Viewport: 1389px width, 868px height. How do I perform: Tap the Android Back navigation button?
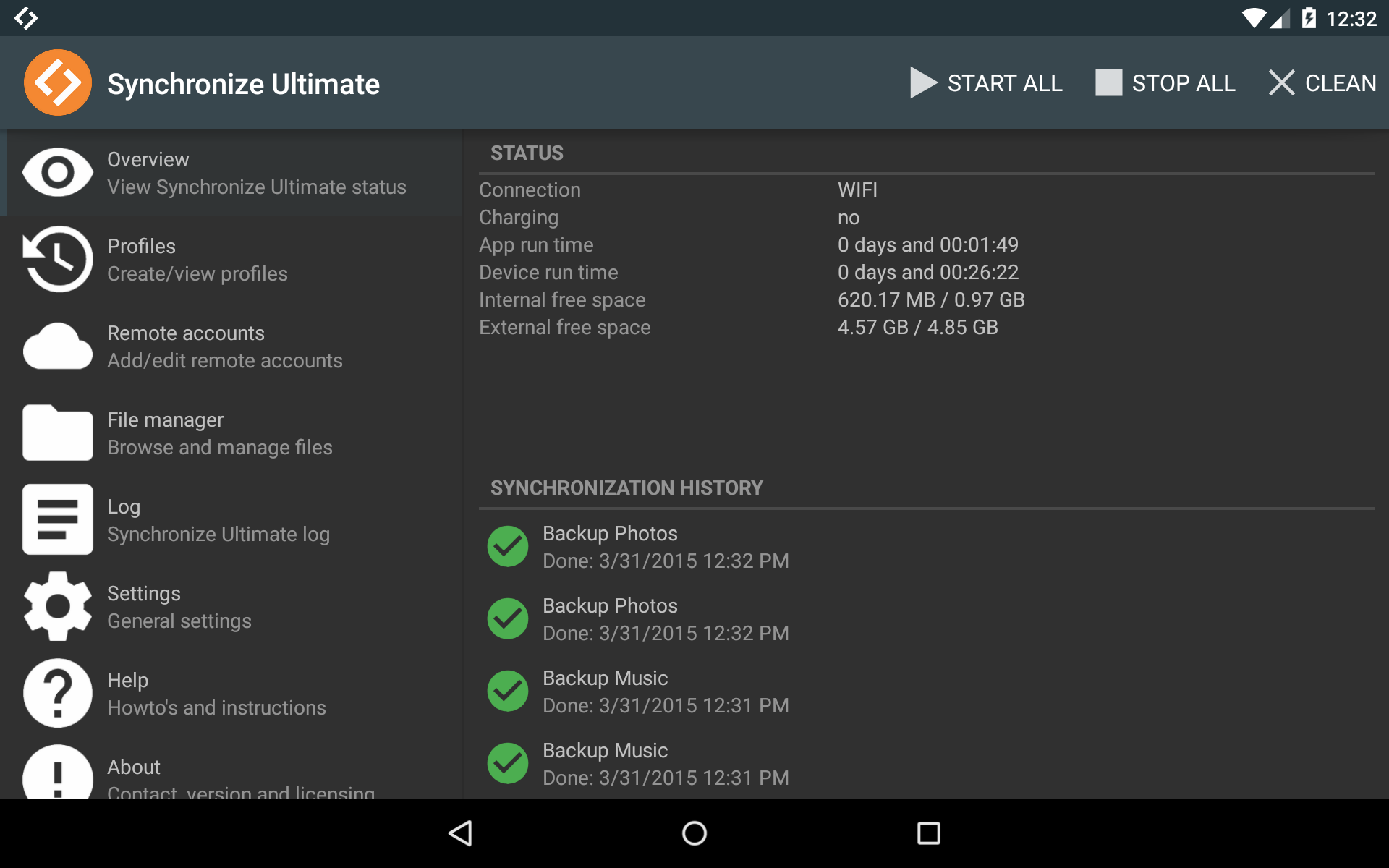[x=461, y=833]
